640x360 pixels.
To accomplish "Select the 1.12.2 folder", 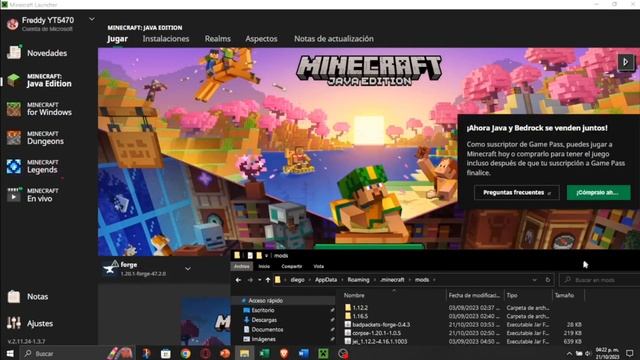I will [360, 308].
